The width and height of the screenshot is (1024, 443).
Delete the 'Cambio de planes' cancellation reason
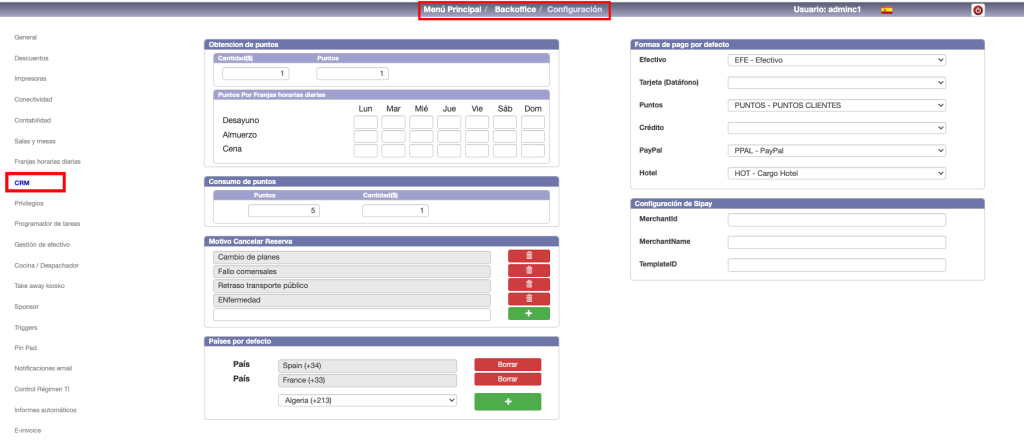click(x=528, y=257)
